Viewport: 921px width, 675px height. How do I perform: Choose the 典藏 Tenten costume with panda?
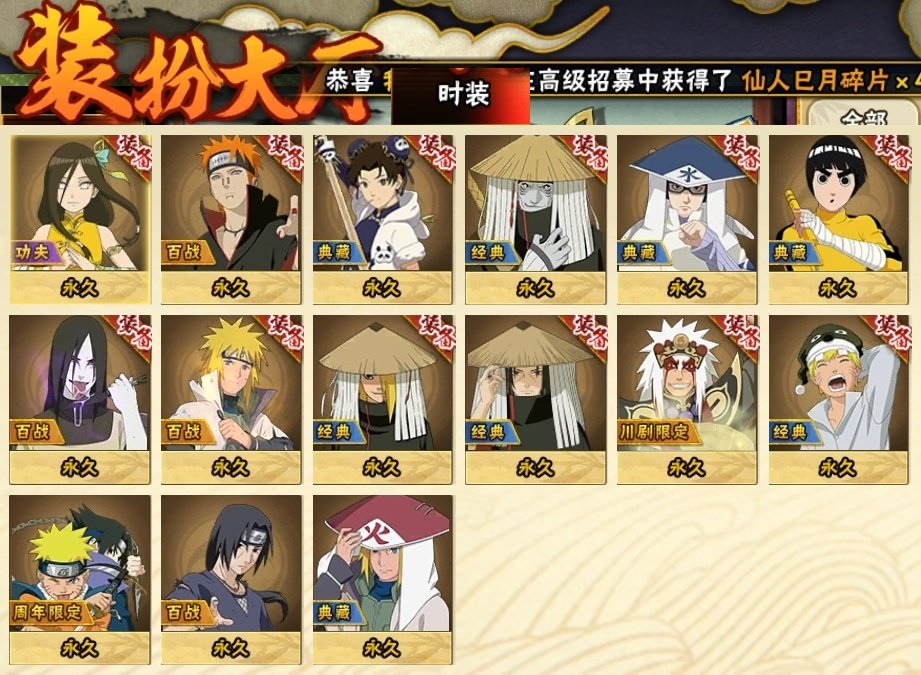(383, 219)
